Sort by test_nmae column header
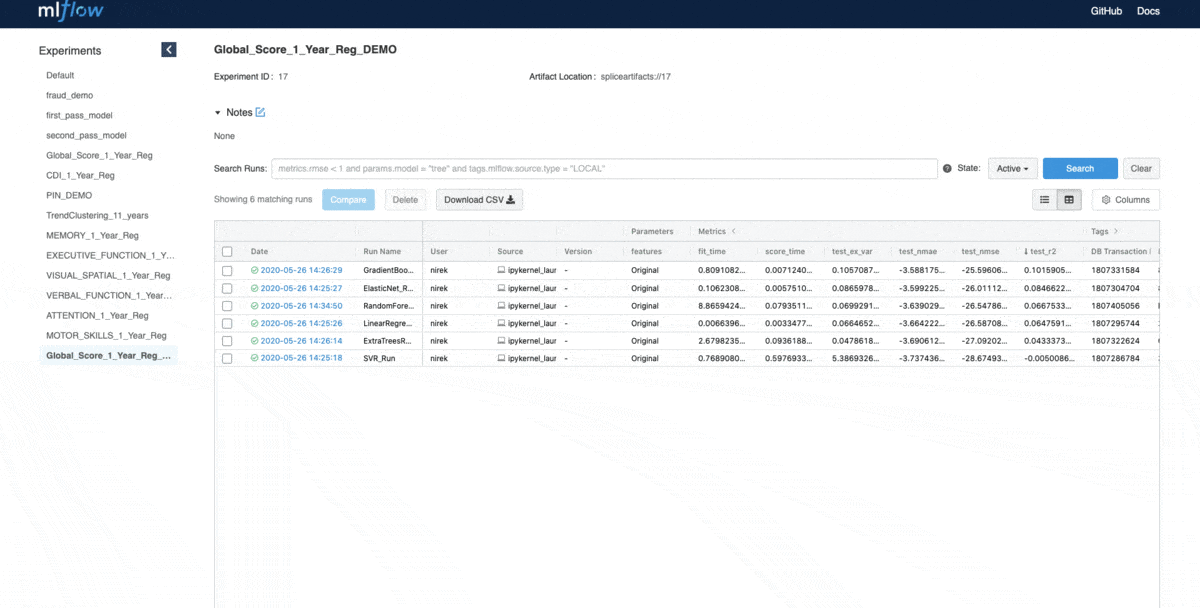Screen dimensions: 1200x608 point(919,252)
